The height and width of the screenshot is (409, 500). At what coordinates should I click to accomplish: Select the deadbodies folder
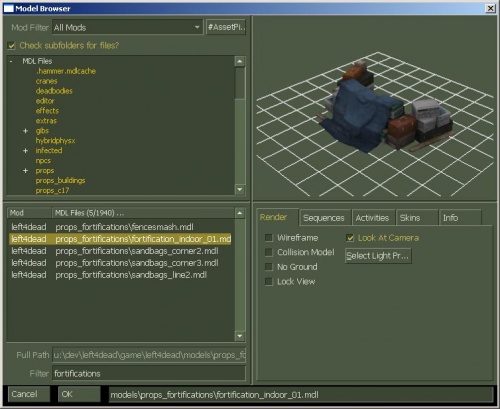click(x=54, y=91)
